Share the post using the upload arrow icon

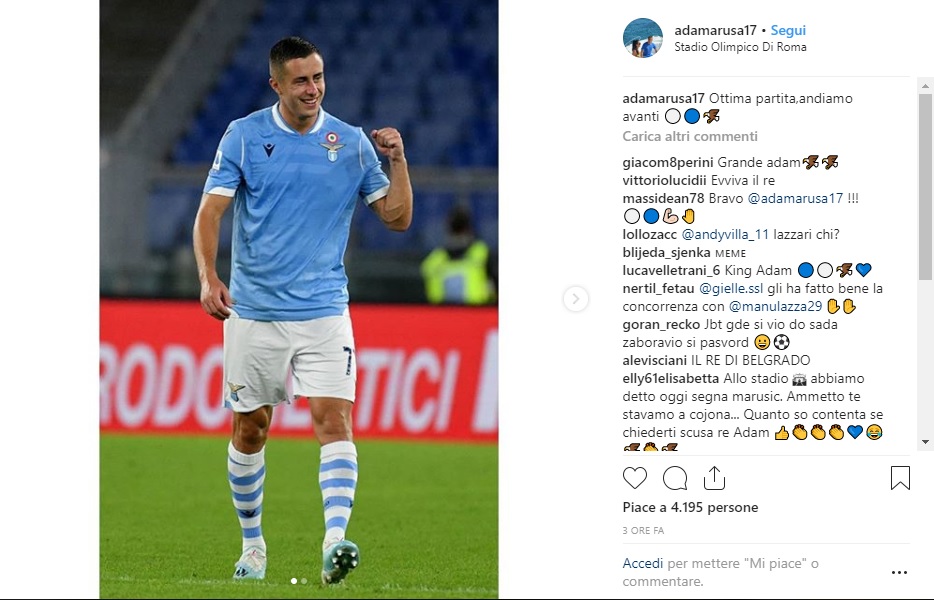tap(714, 478)
